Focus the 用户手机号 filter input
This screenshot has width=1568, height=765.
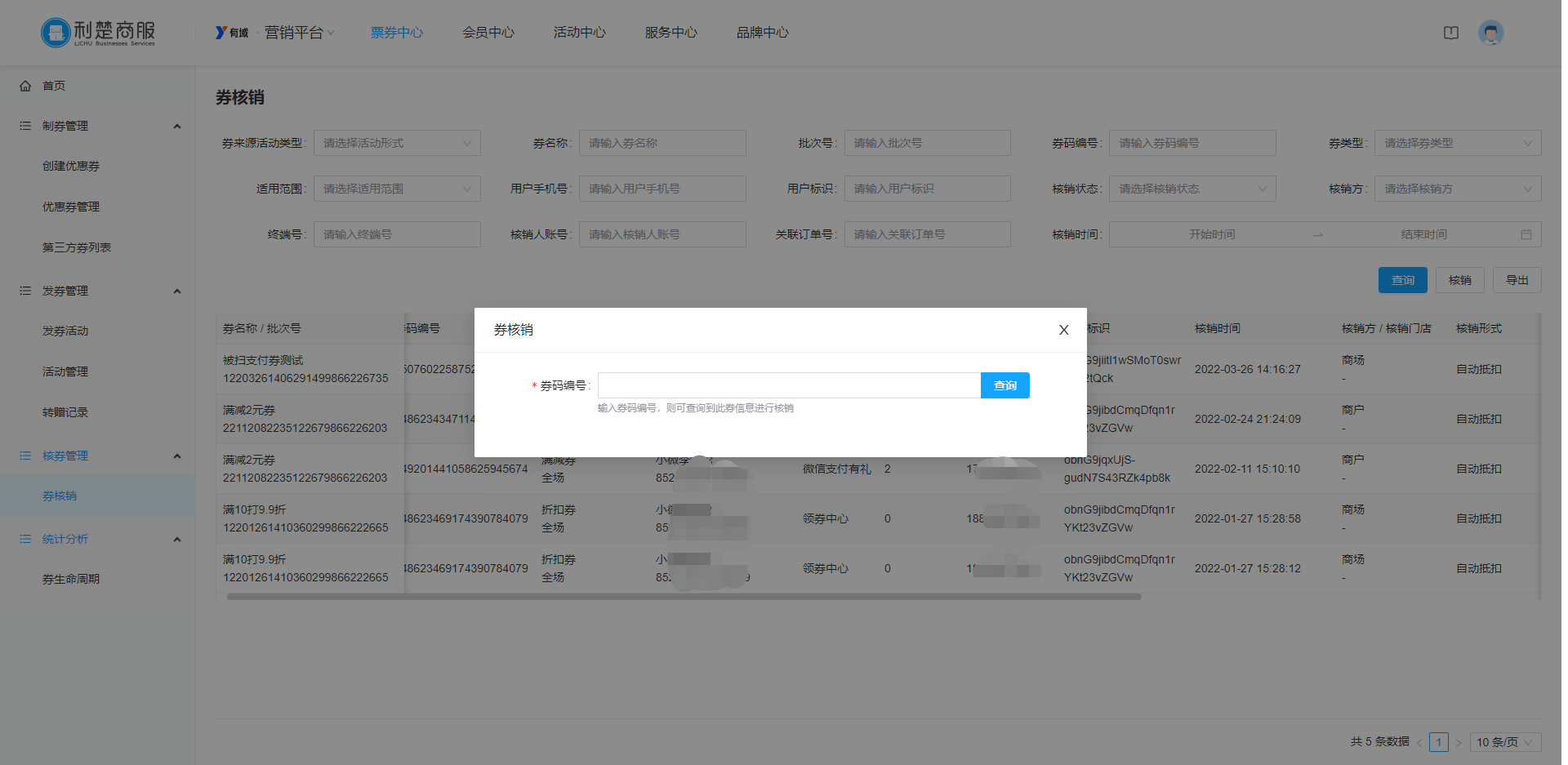click(x=662, y=189)
